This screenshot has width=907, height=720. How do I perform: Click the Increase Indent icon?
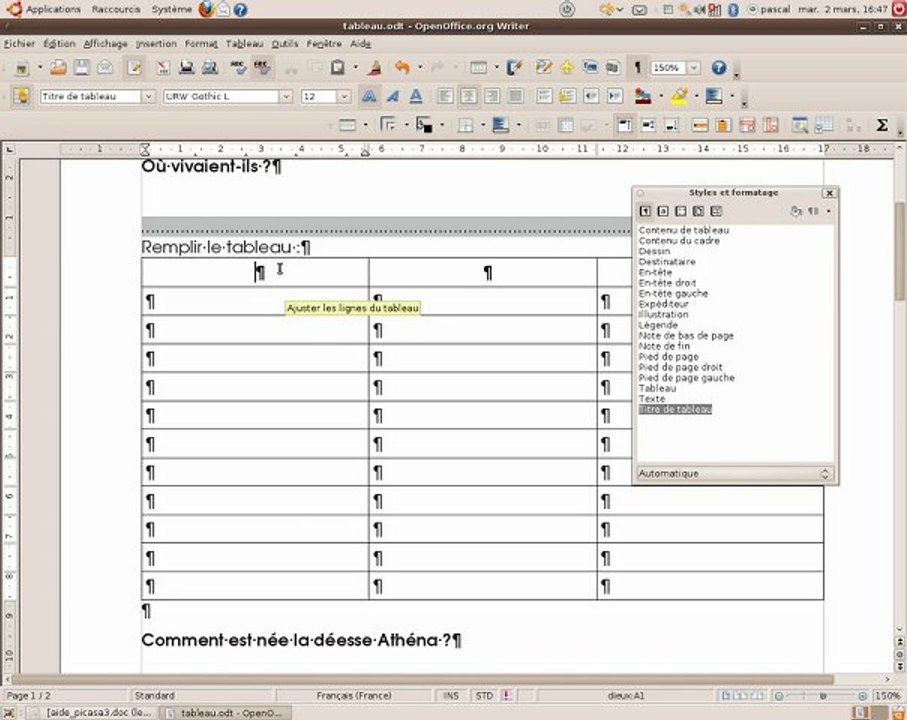pos(614,96)
